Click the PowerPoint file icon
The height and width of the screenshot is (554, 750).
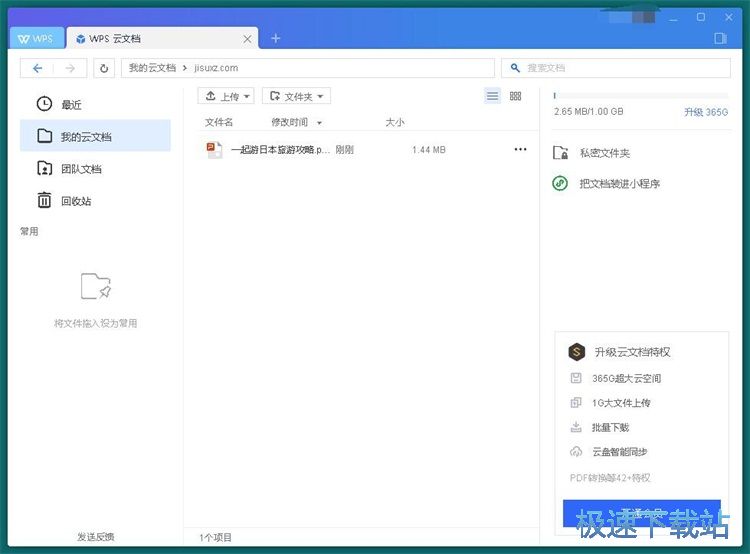click(214, 150)
